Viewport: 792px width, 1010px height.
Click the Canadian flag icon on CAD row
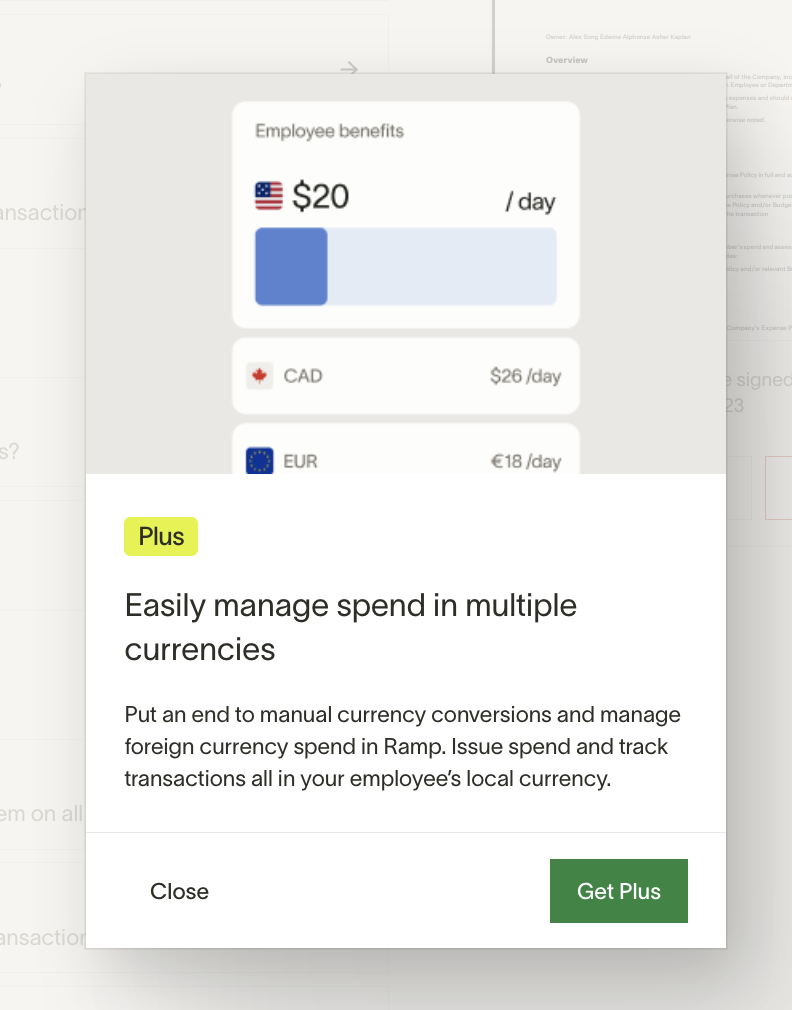(x=259, y=375)
